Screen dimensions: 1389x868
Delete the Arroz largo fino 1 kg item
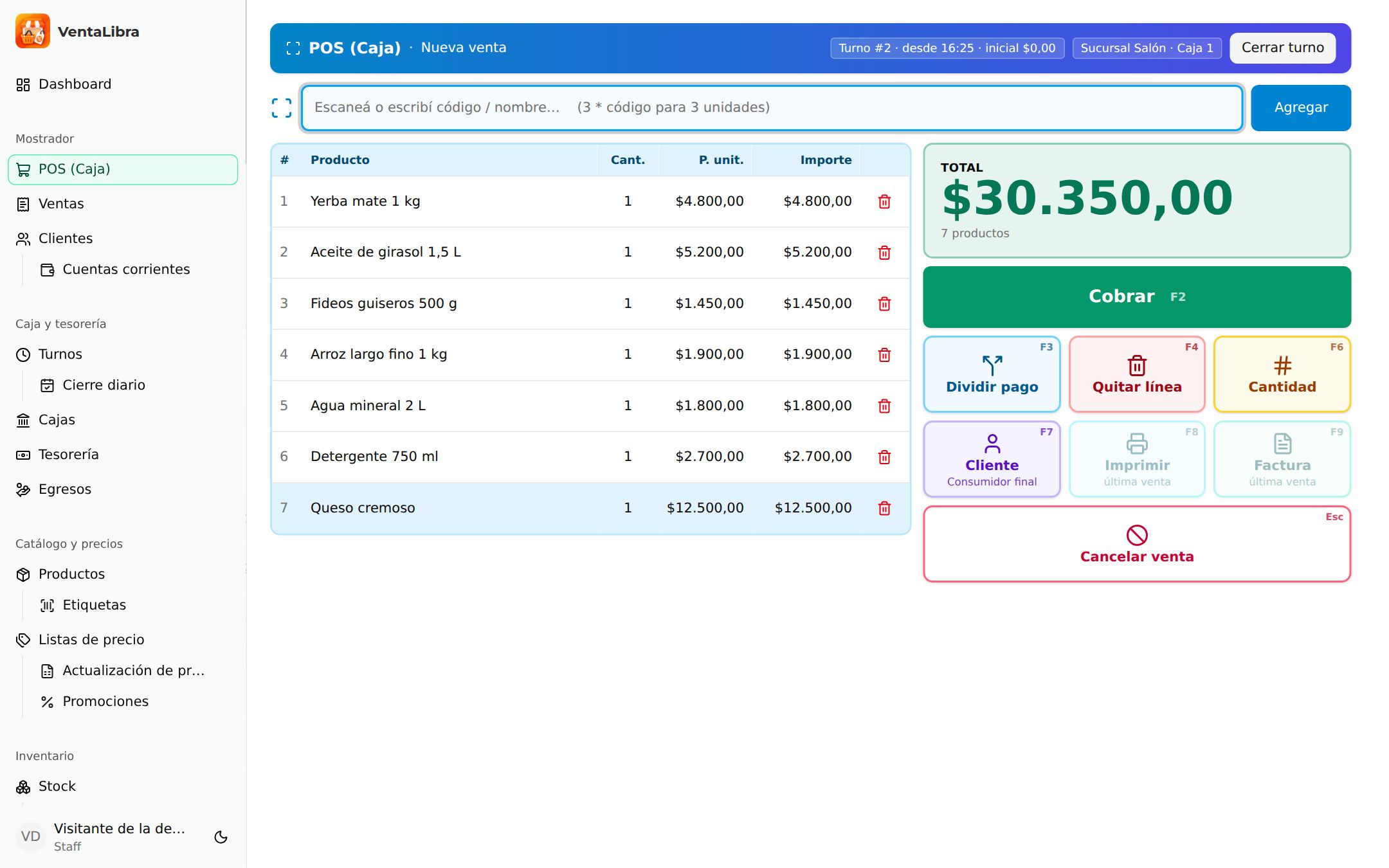884,354
